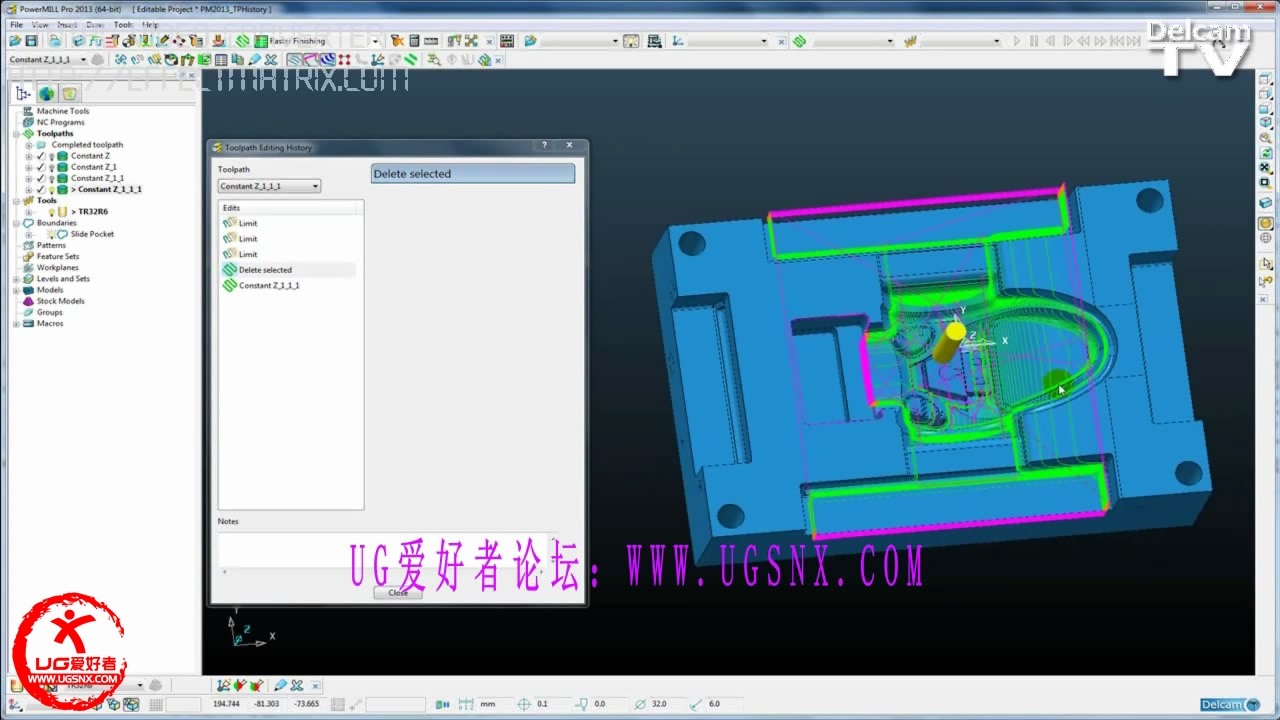Toggle lightbulb visibility of Constant Z_1_1_1 toolpath
Image resolution: width=1280 pixels, height=720 pixels.
51,189
